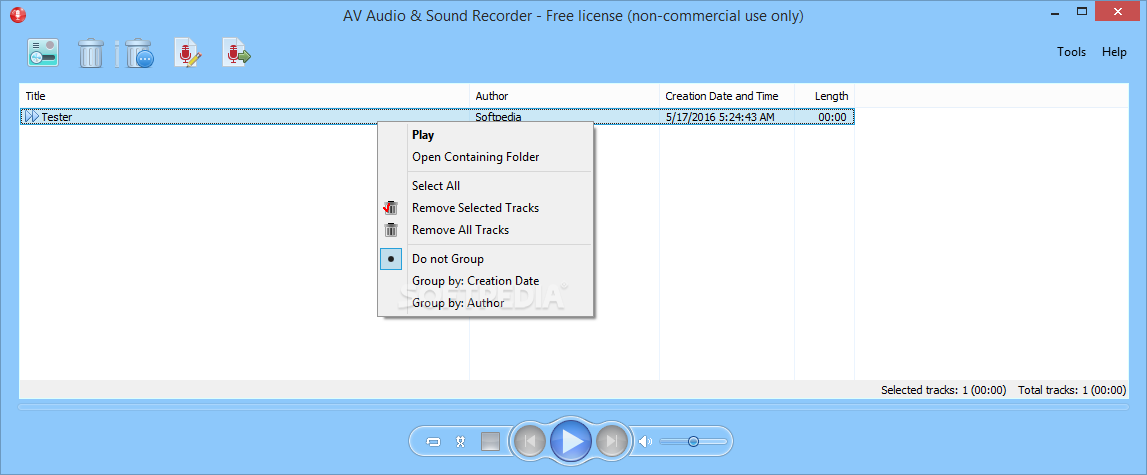The width and height of the screenshot is (1147, 475).
Task: Click trash icon next to Remove Selected Tracks
Action: [391, 208]
